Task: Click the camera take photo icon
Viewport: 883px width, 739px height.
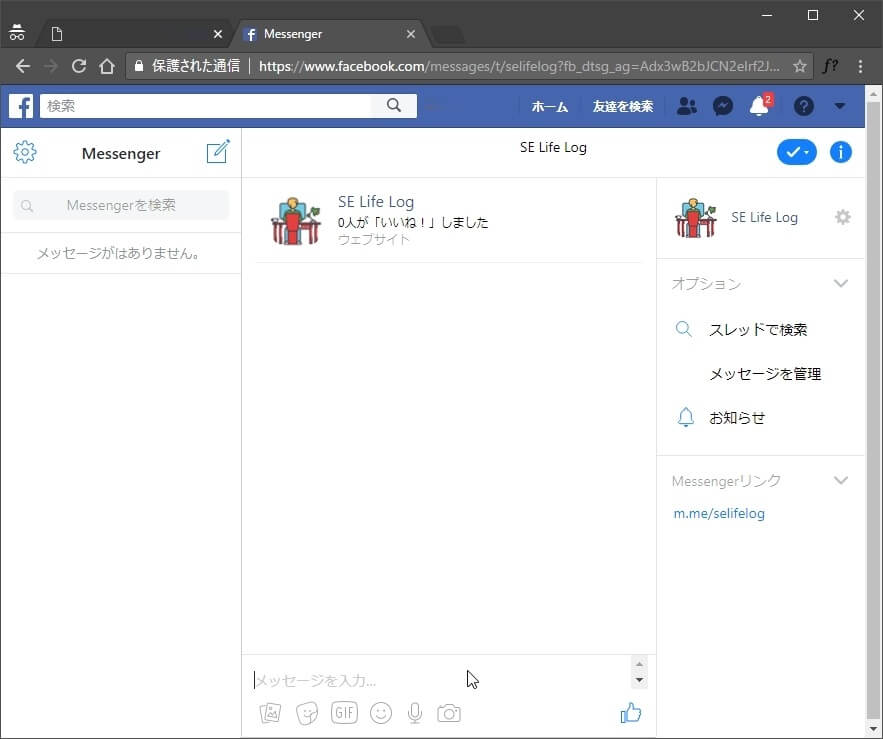Action: pyautogui.click(x=449, y=713)
